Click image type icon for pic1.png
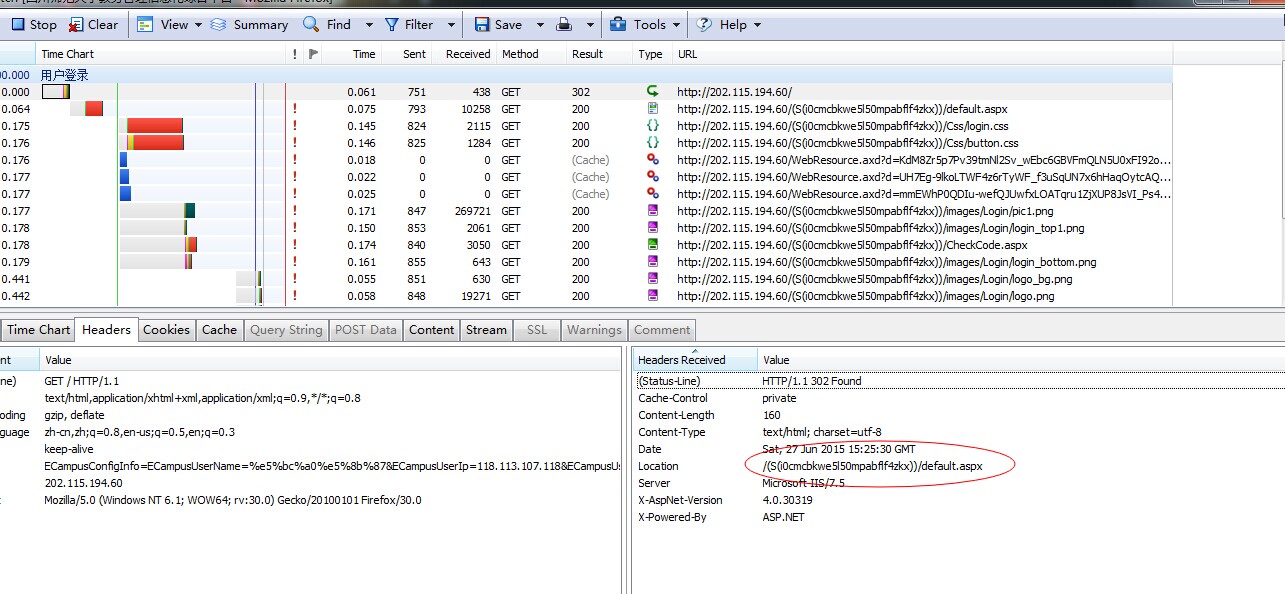 pos(653,211)
